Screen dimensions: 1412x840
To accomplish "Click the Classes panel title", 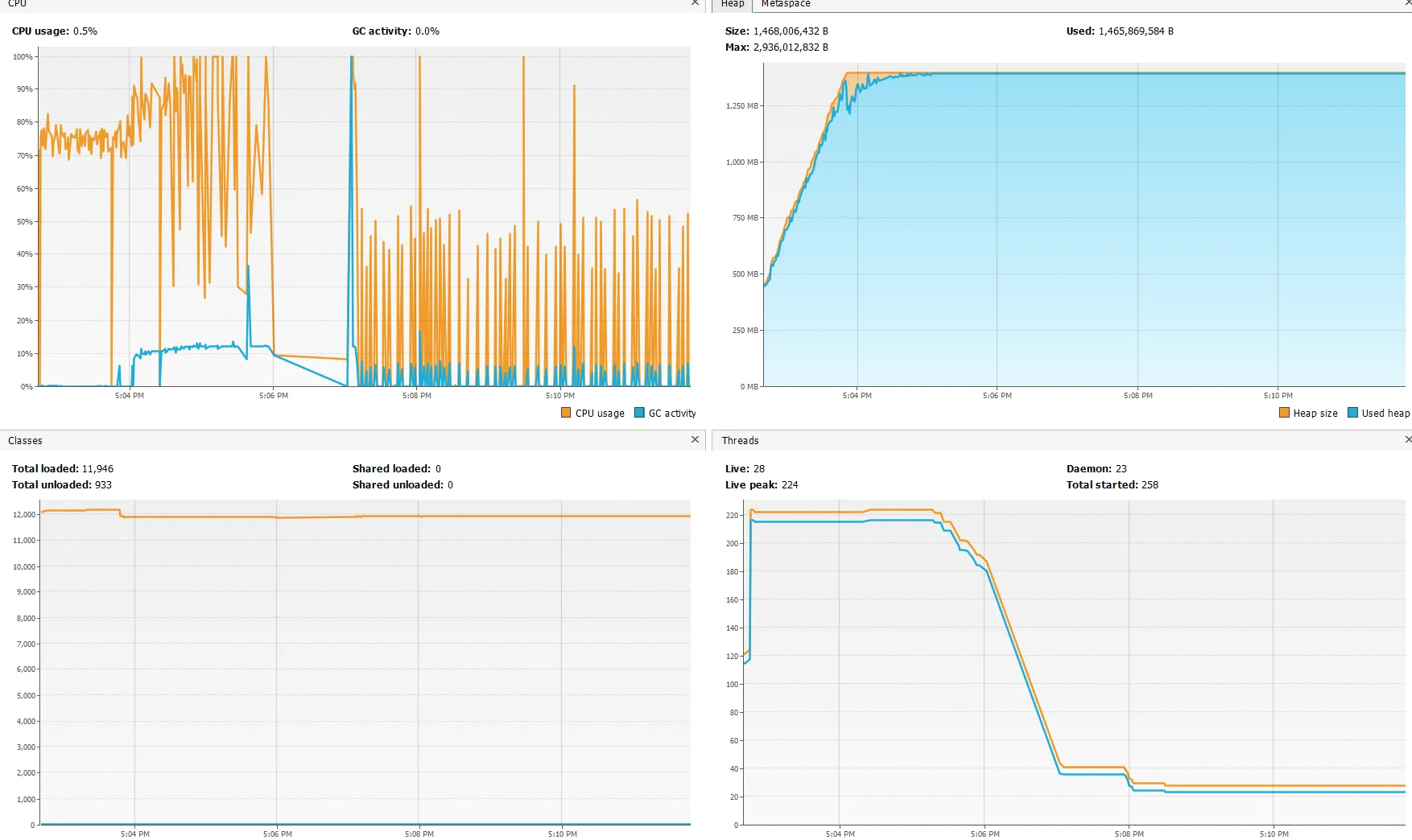I will point(25,441).
